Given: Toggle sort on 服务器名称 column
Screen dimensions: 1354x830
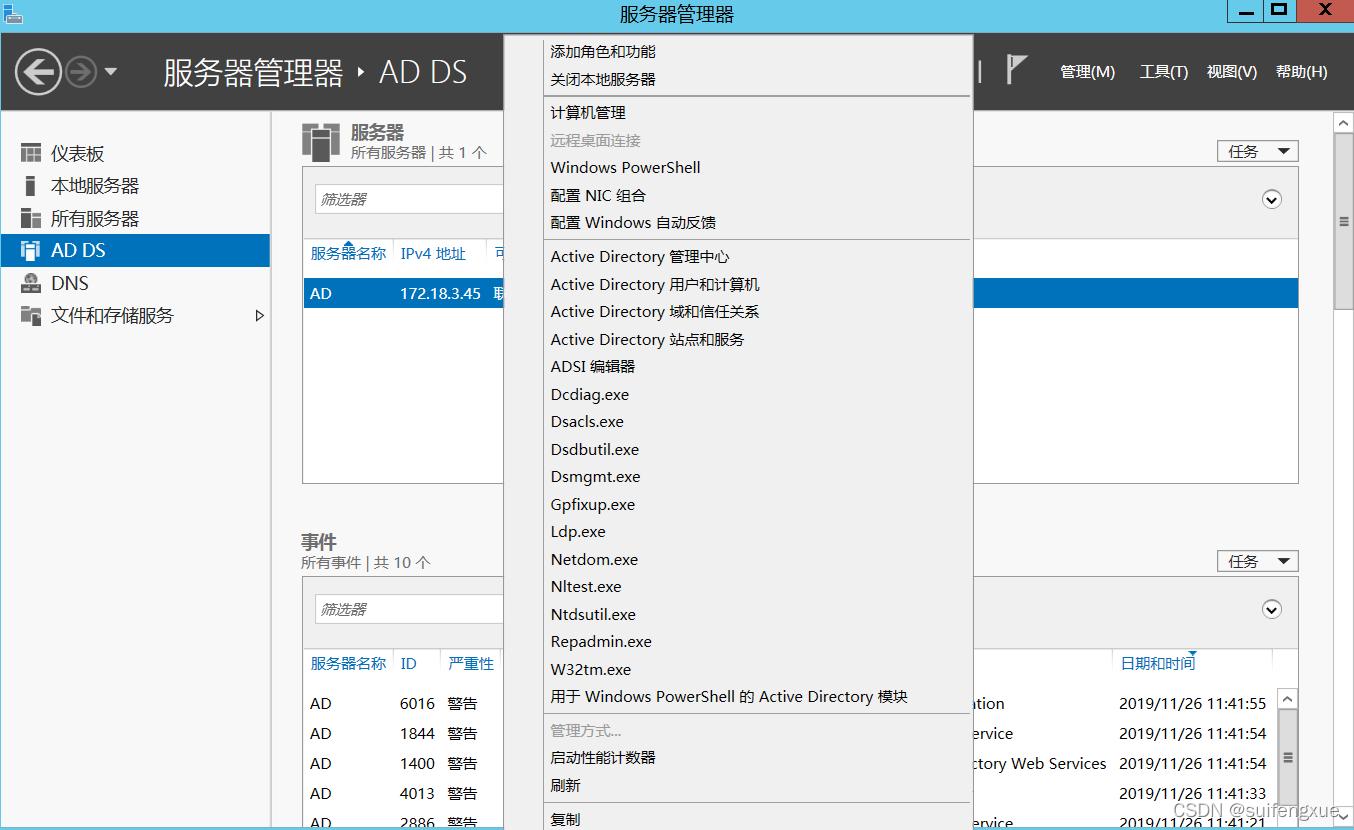Looking at the screenshot, I should [x=348, y=253].
